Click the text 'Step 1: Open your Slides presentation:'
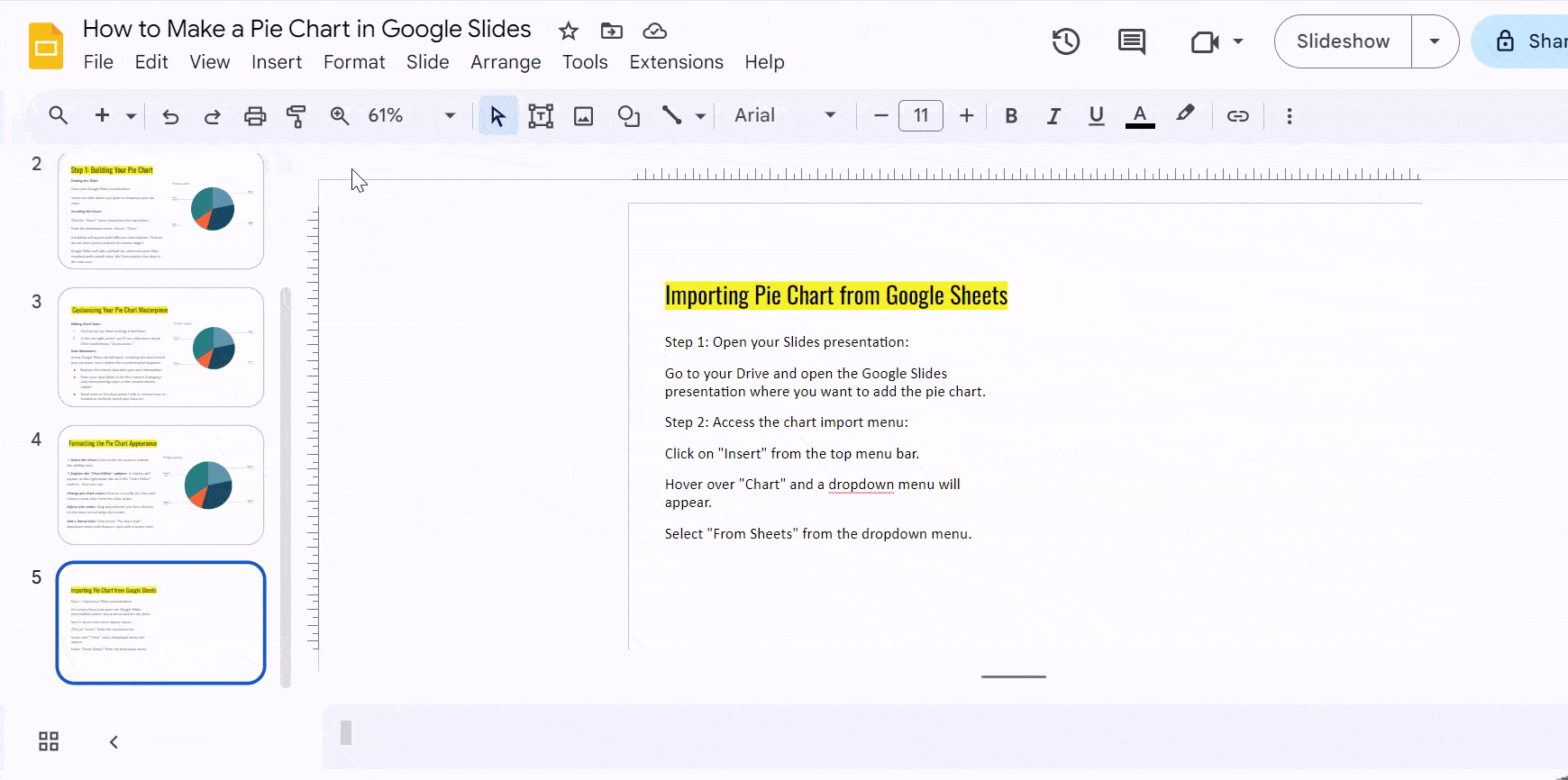 pyautogui.click(x=787, y=342)
